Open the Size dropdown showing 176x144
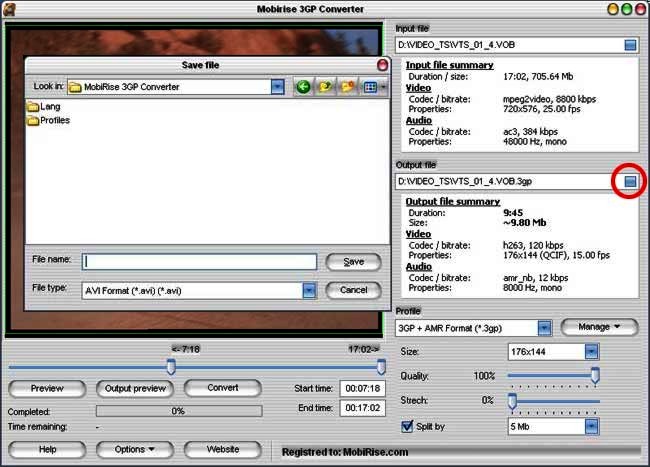This screenshot has width=650, height=467. click(x=592, y=352)
